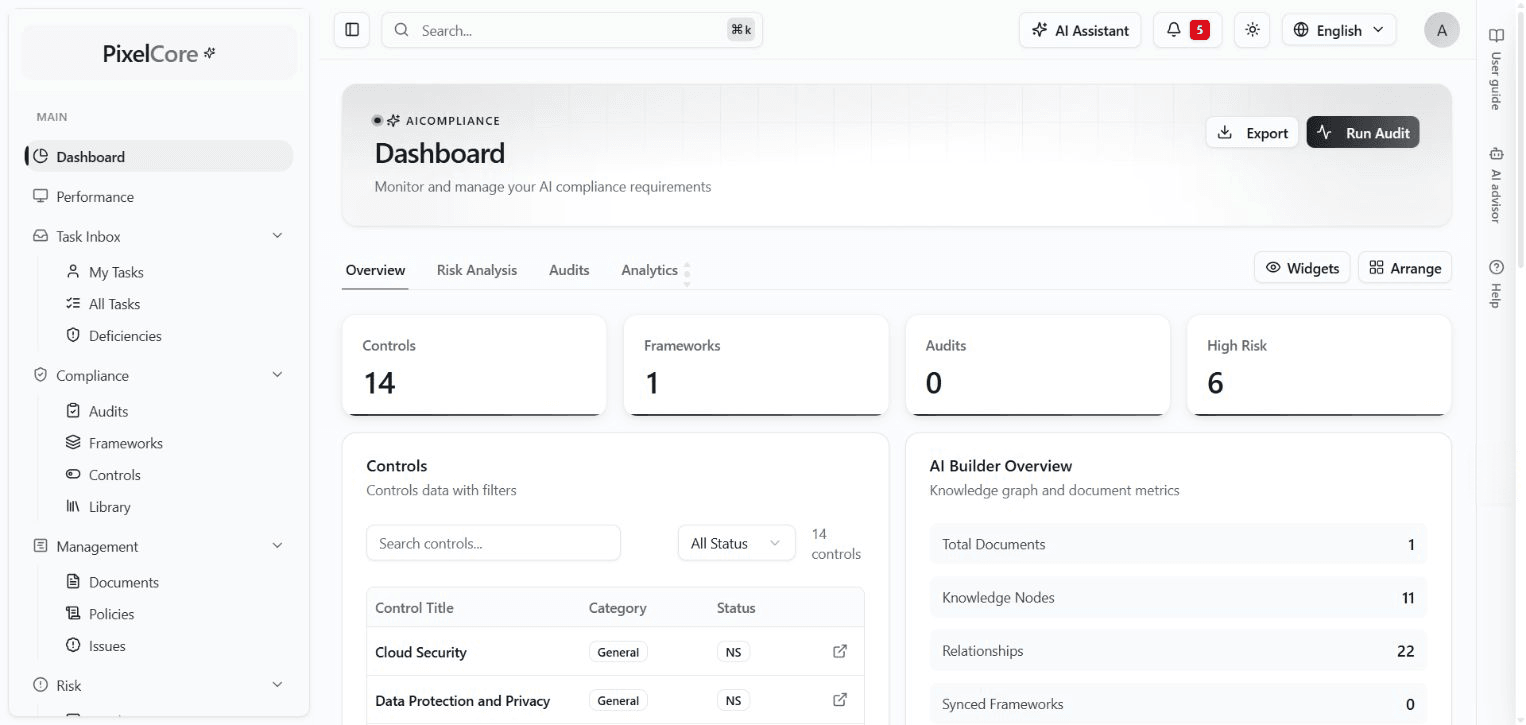Open the user avatar menu
1526x725 pixels.
tap(1441, 30)
